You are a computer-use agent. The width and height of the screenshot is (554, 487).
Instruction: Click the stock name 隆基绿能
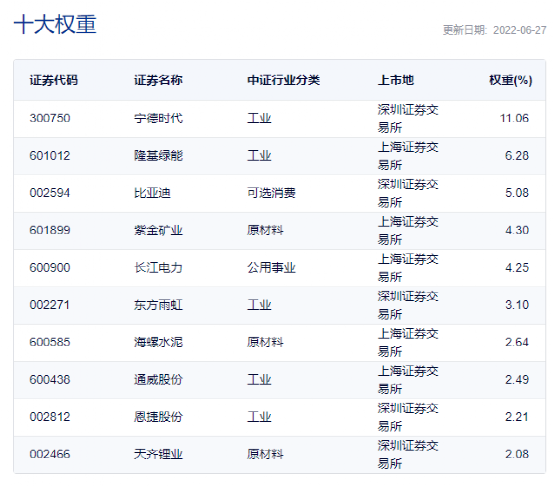(x=158, y=156)
